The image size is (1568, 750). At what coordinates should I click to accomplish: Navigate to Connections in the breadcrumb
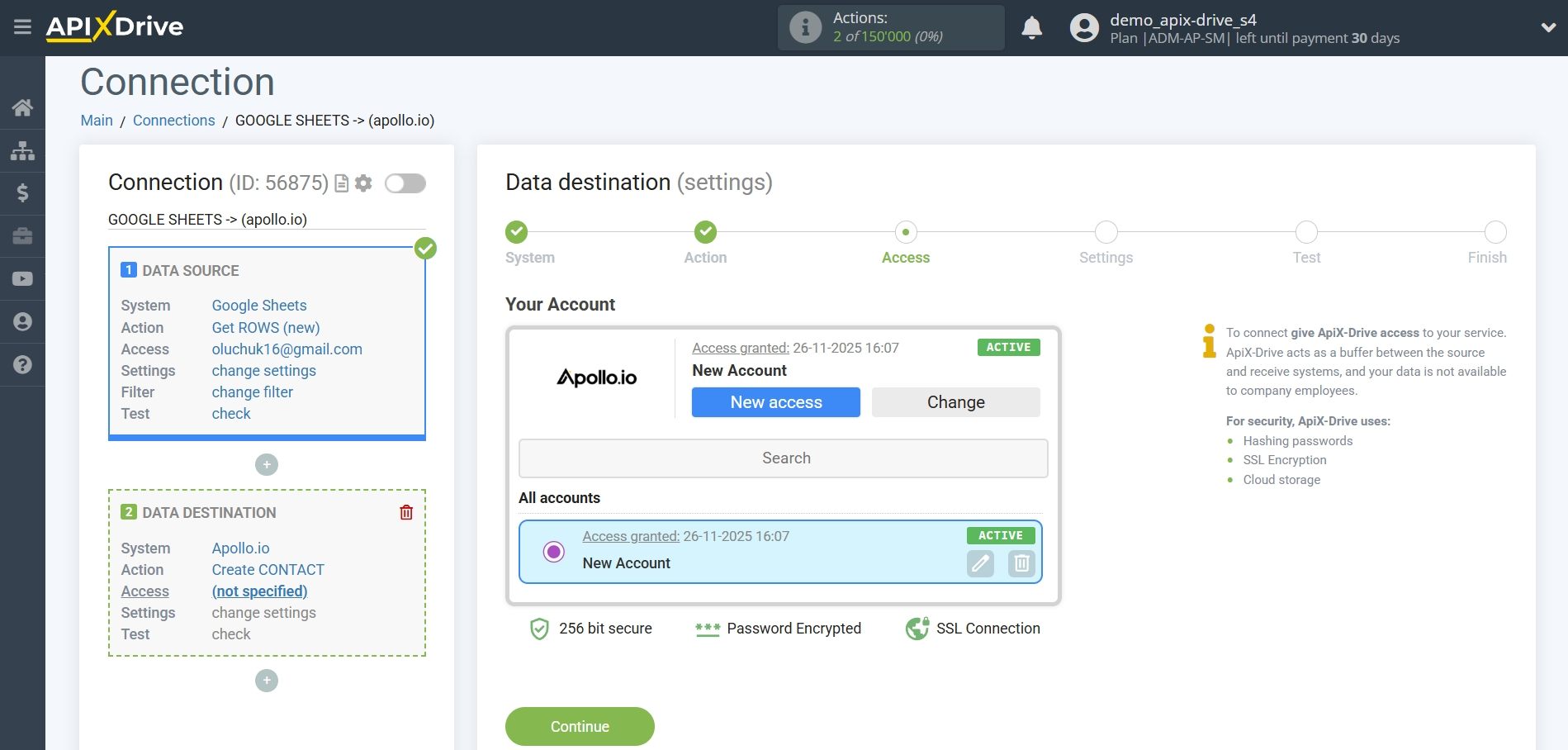tap(173, 121)
